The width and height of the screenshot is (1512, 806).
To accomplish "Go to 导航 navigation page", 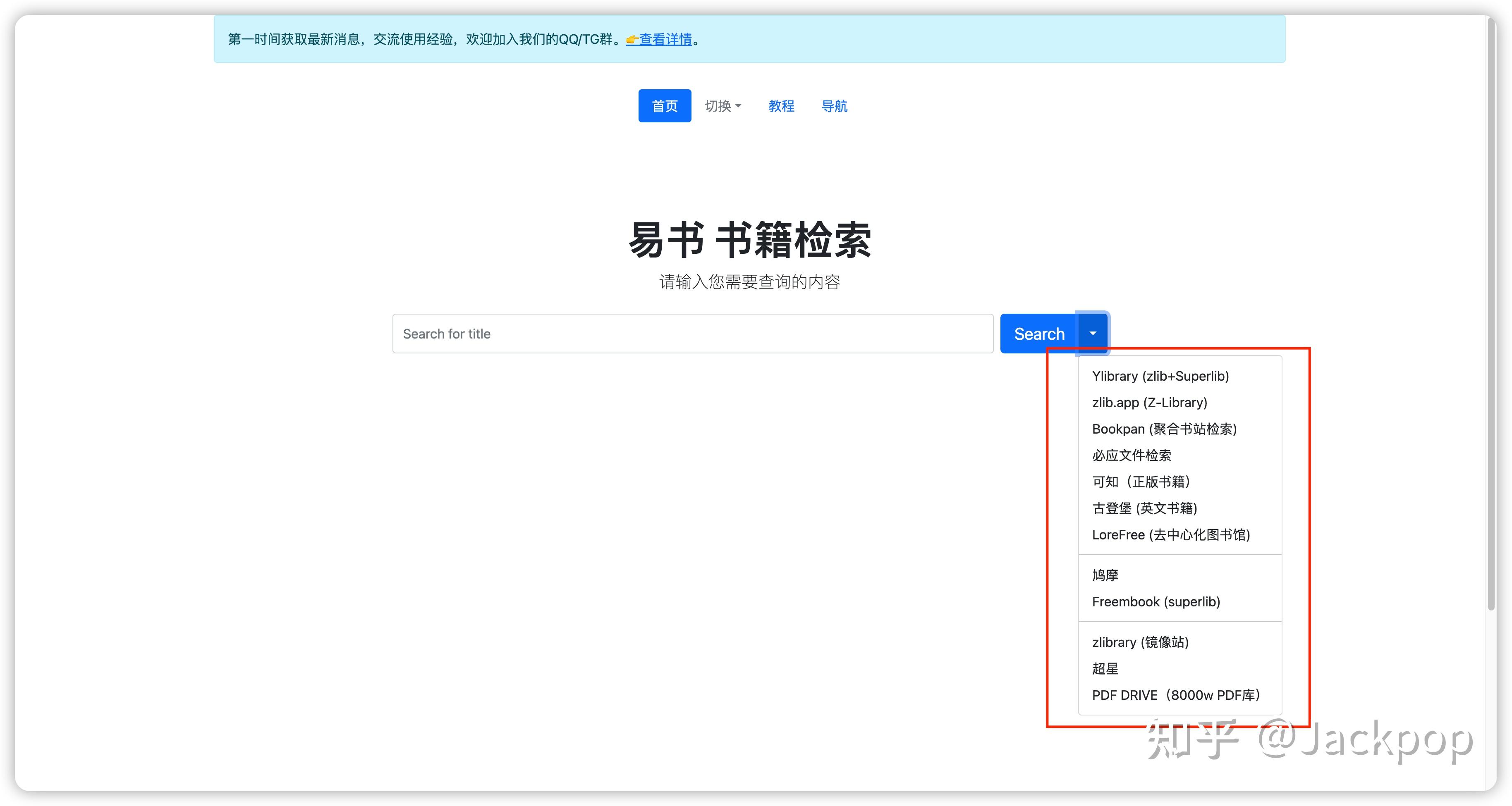I will pyautogui.click(x=834, y=105).
